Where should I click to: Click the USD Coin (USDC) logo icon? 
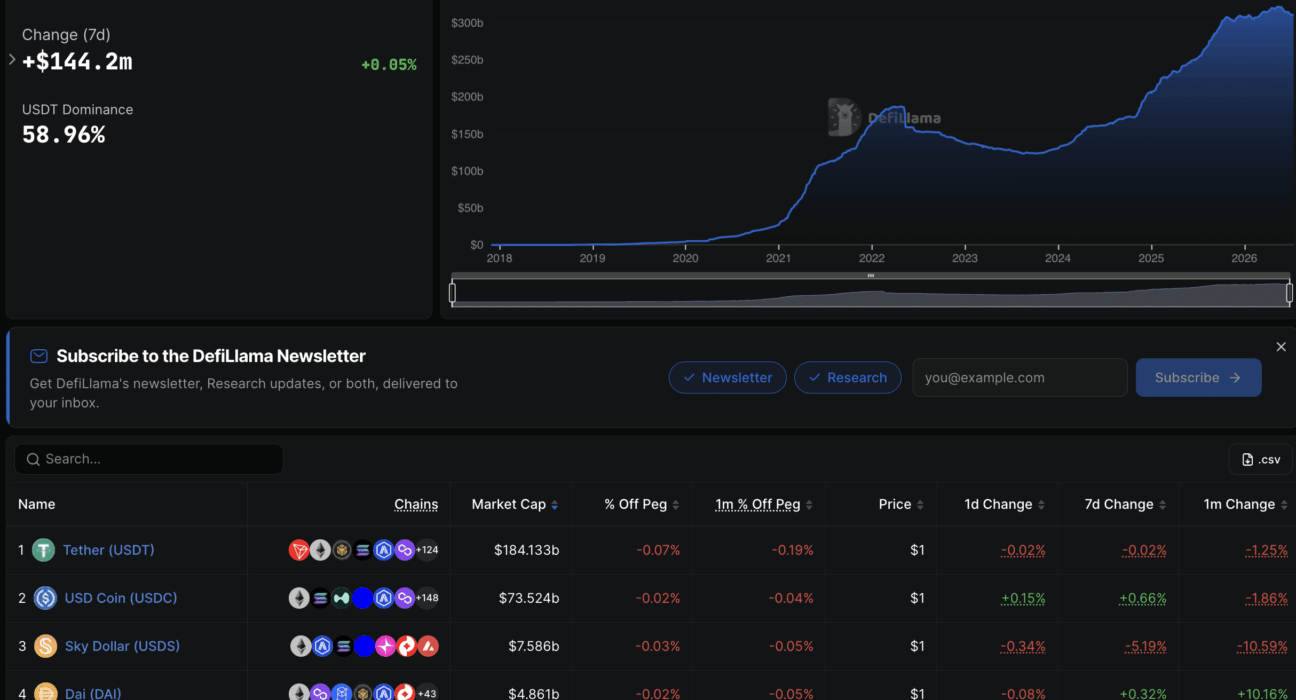click(x=45, y=598)
